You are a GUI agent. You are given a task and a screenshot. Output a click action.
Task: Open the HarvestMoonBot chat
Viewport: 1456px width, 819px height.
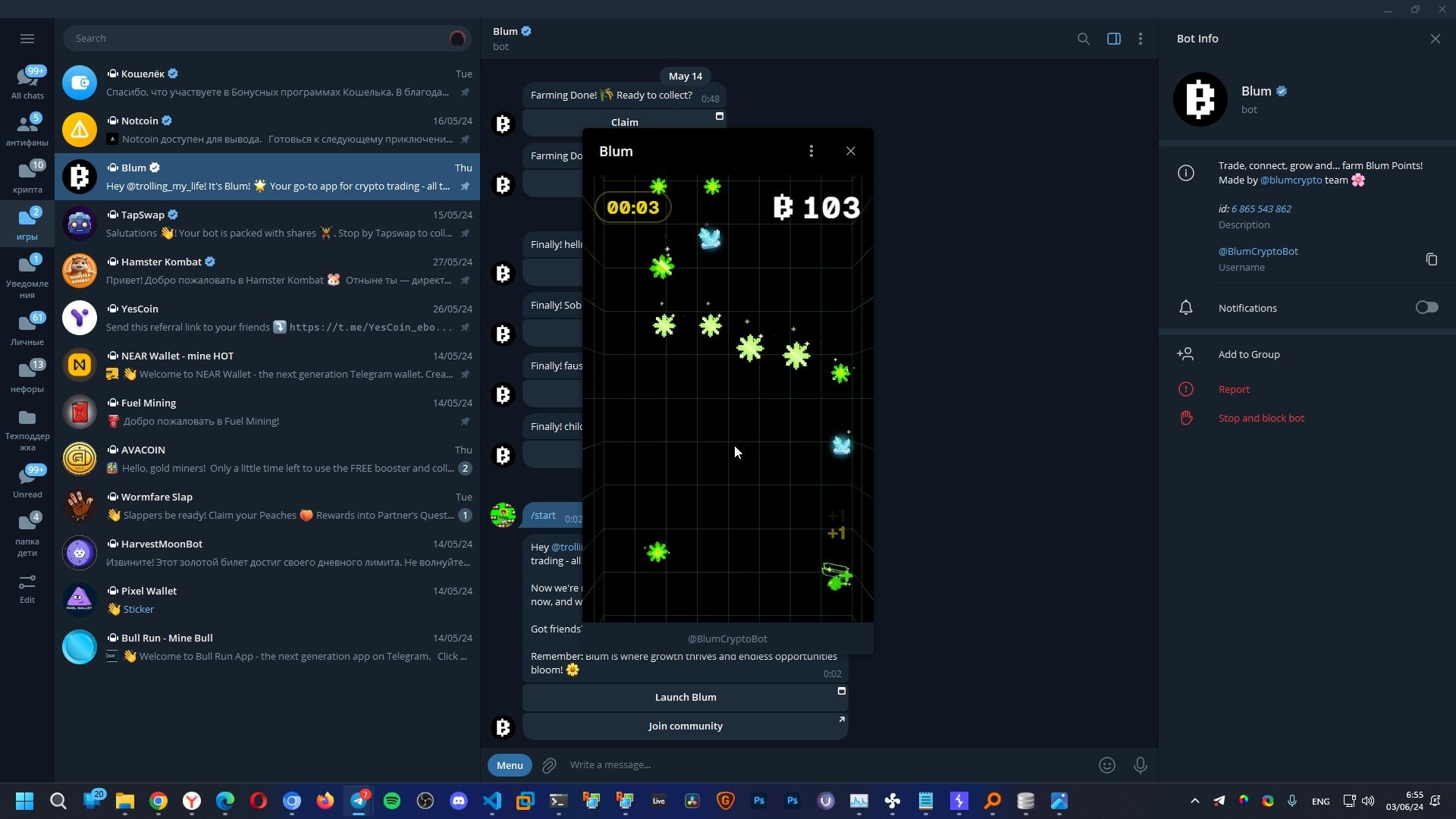pos(267,553)
